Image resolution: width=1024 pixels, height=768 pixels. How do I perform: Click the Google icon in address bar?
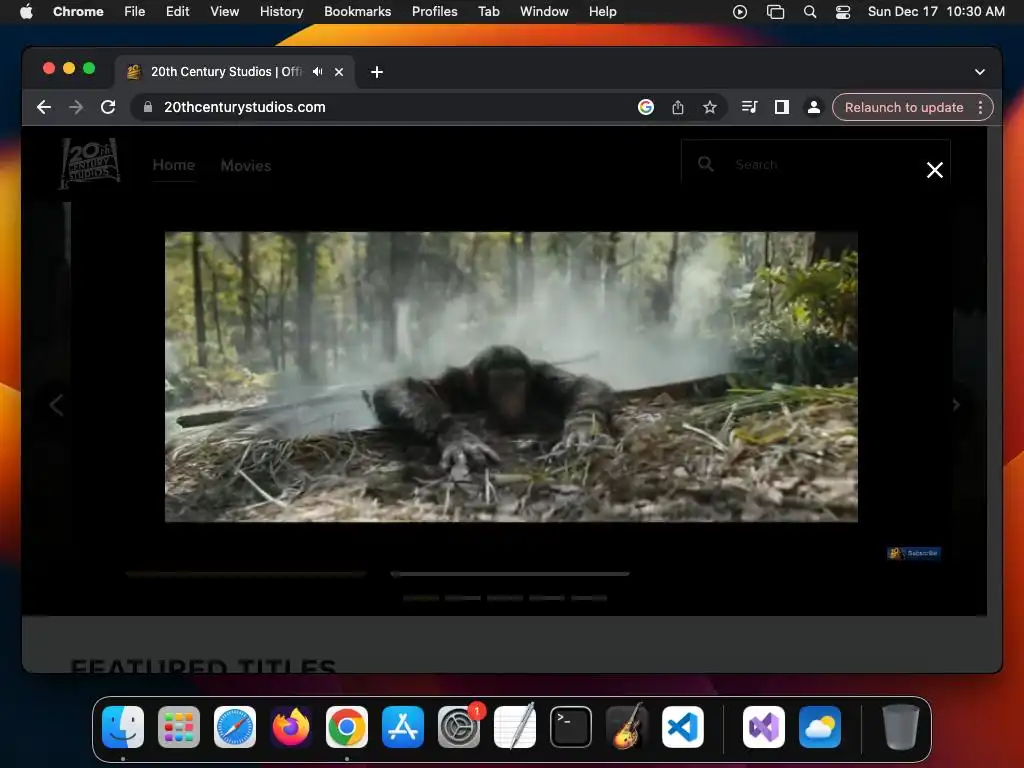(646, 107)
